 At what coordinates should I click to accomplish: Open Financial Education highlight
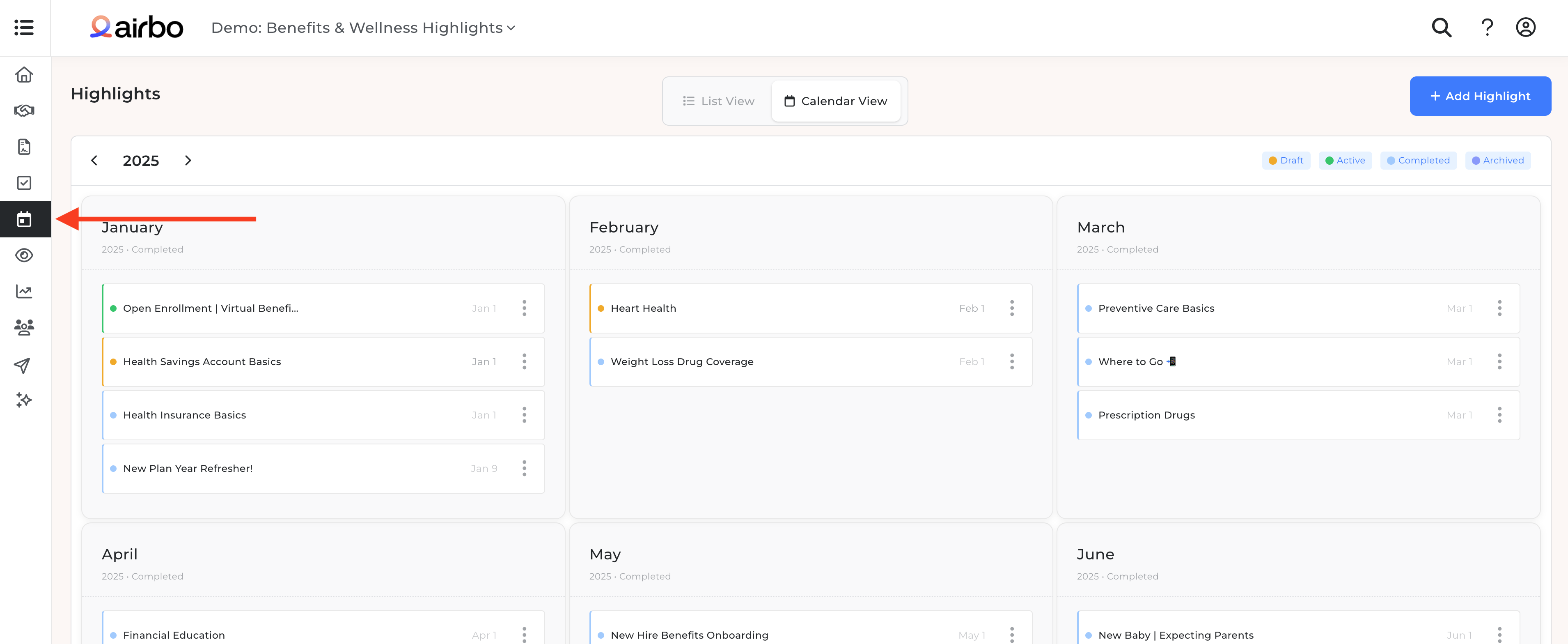click(x=323, y=628)
